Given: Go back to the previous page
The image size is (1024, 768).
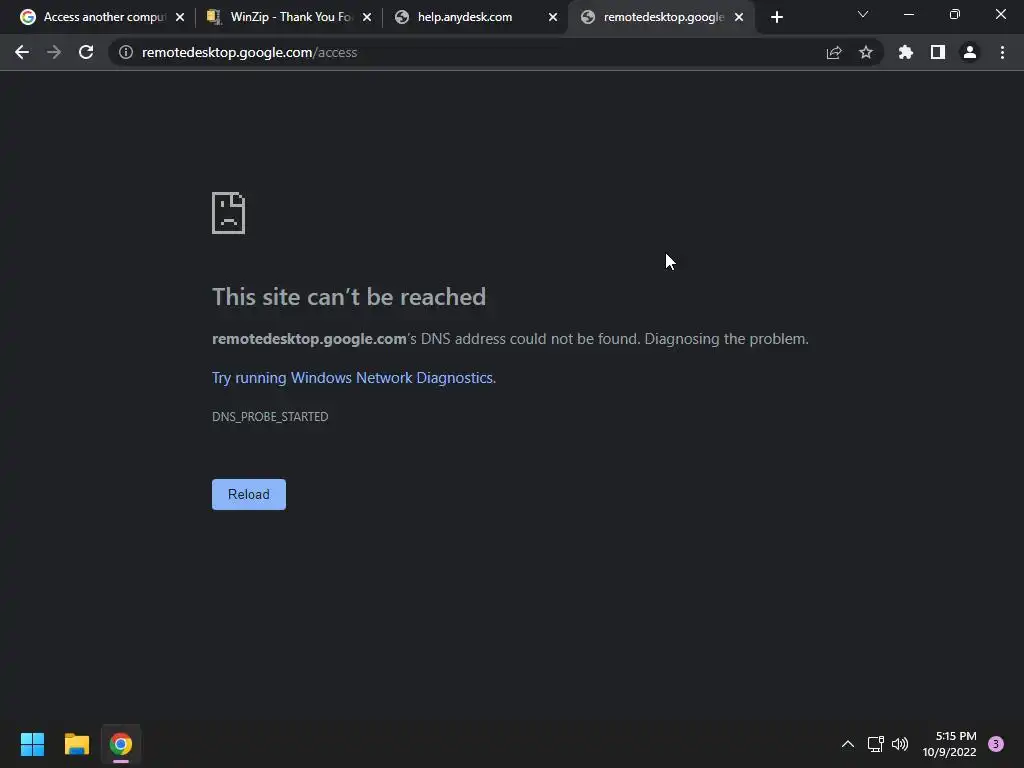Looking at the screenshot, I should click(22, 52).
